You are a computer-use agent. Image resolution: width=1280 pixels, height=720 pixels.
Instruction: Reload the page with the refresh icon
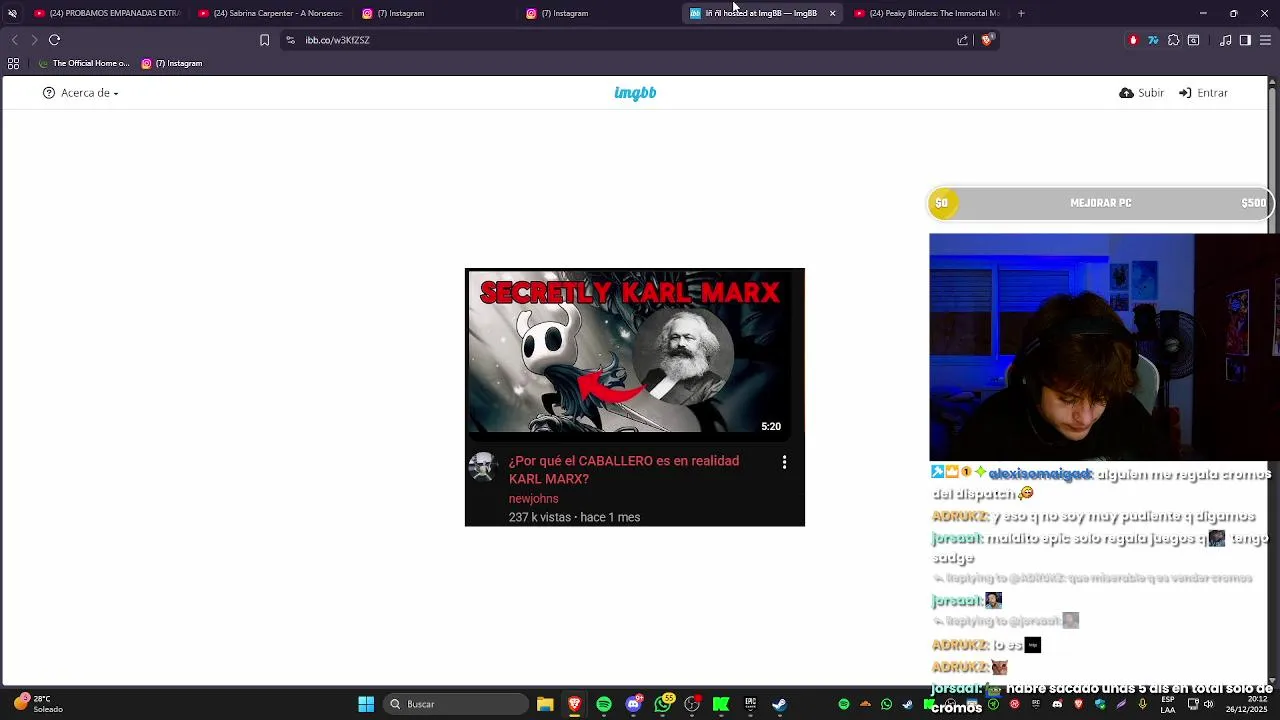click(54, 40)
